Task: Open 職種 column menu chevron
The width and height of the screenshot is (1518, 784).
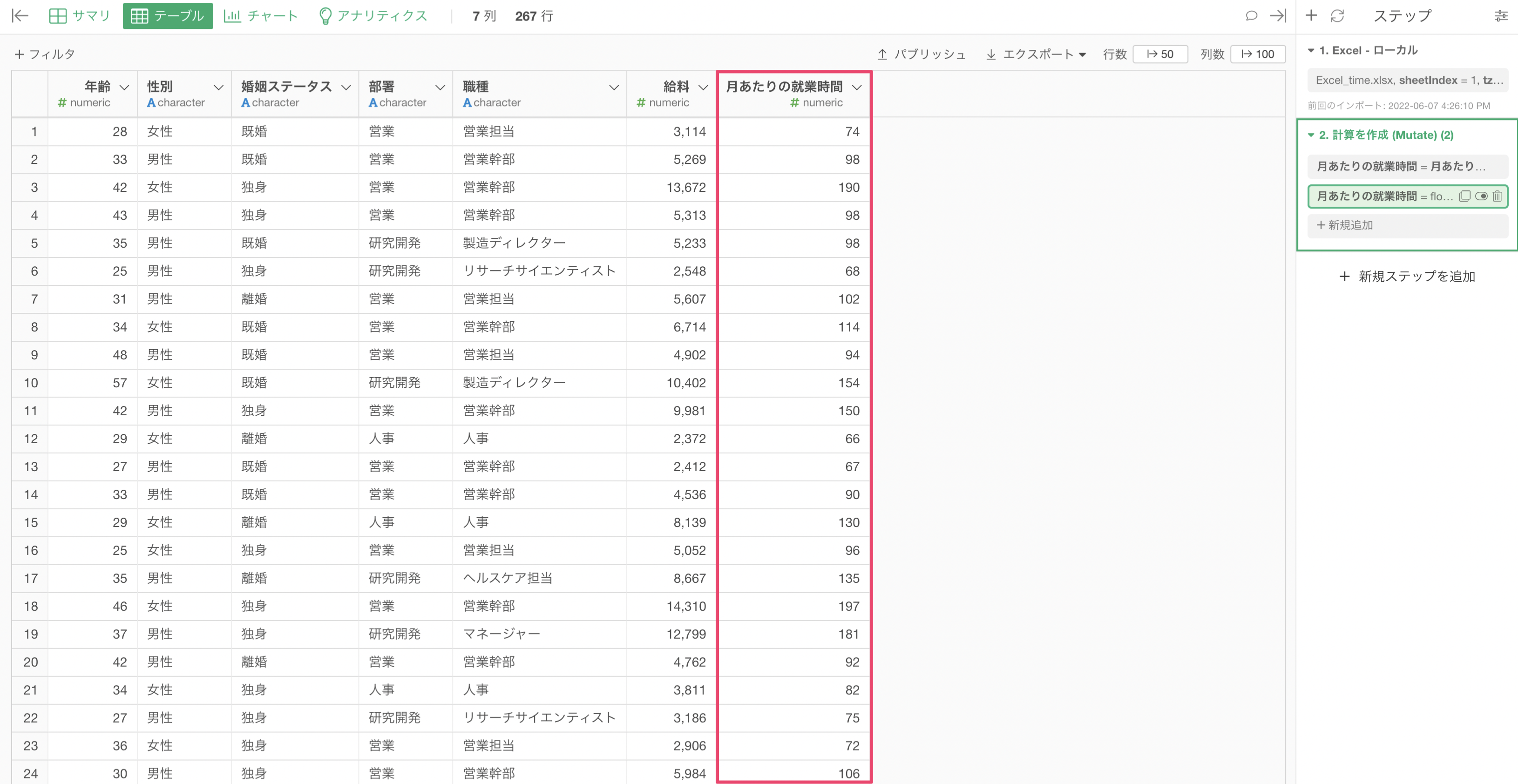Action: (614, 87)
